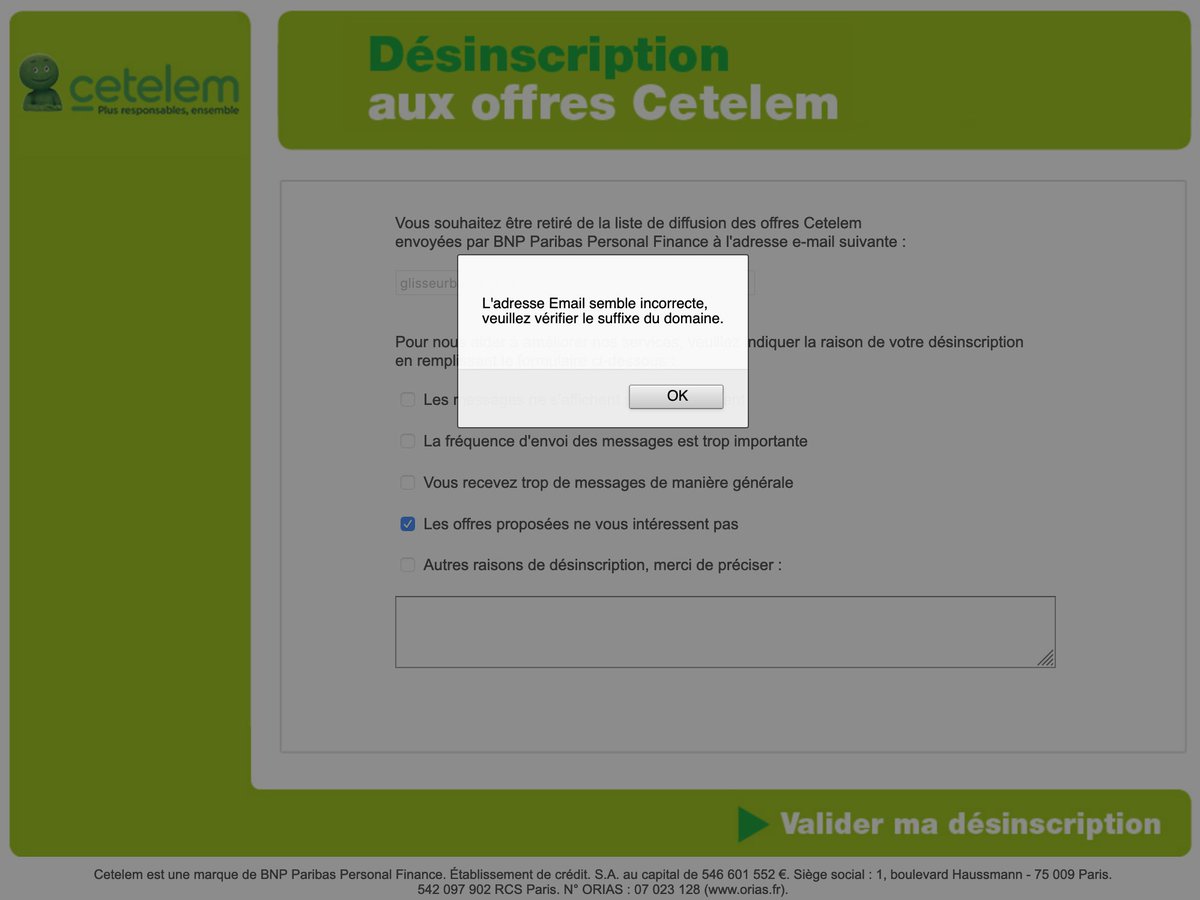
Task: Click green arrow beside Valider ma désinscription
Action: (753, 824)
